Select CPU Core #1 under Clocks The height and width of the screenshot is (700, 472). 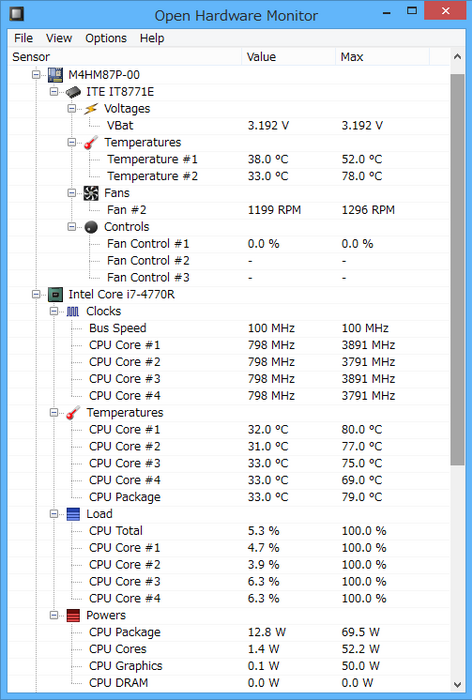pyautogui.click(x=229, y=345)
